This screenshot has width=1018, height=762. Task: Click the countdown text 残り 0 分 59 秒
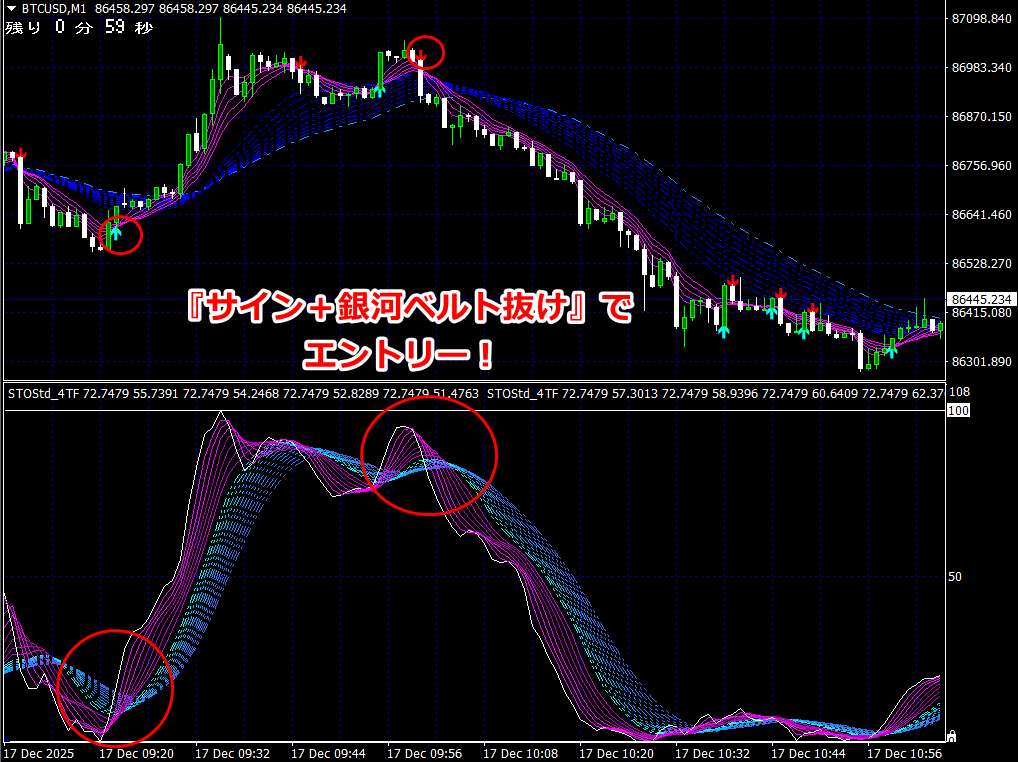[79, 27]
